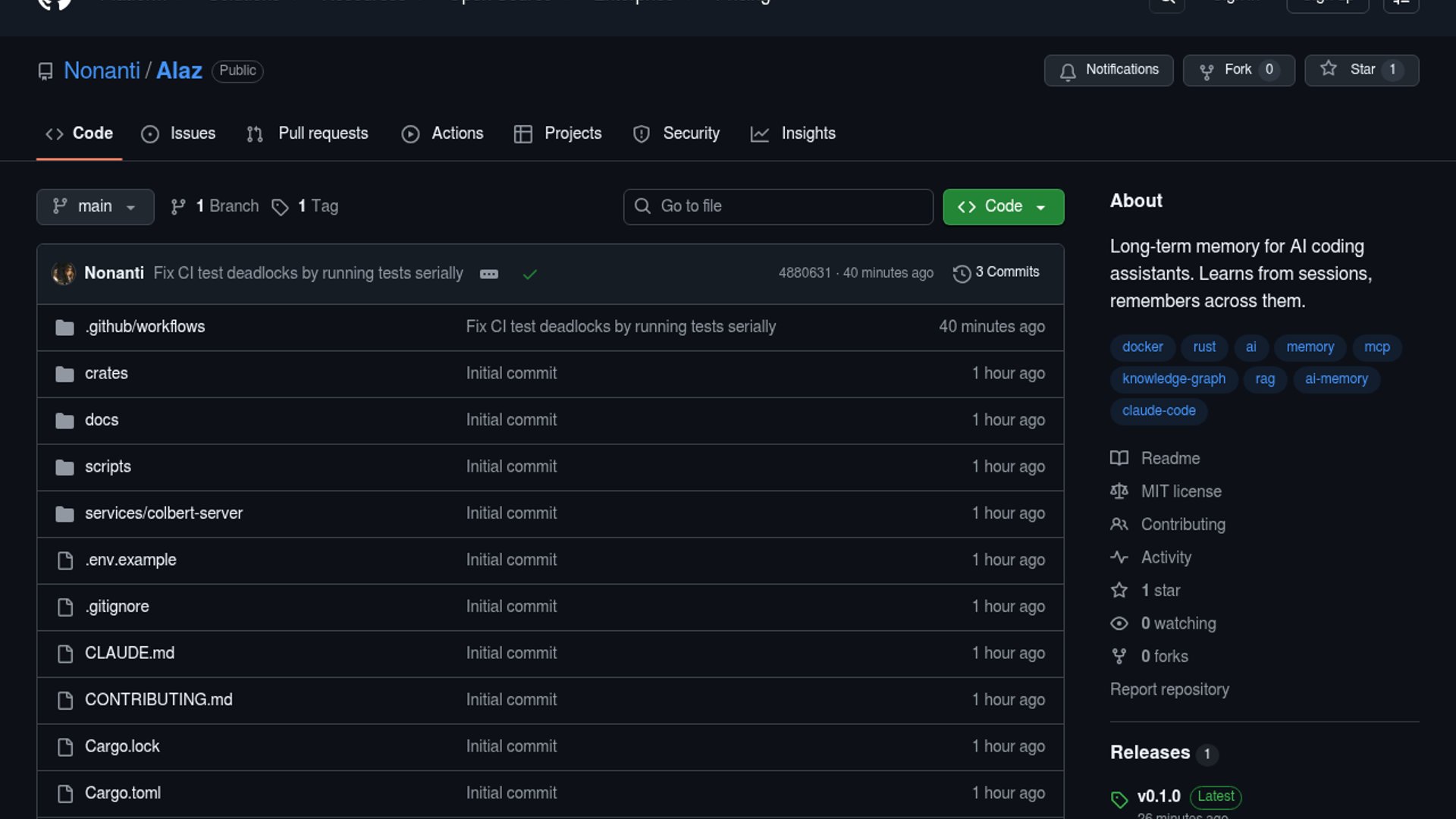Click the Nonanti avatar thumbnail

[64, 273]
